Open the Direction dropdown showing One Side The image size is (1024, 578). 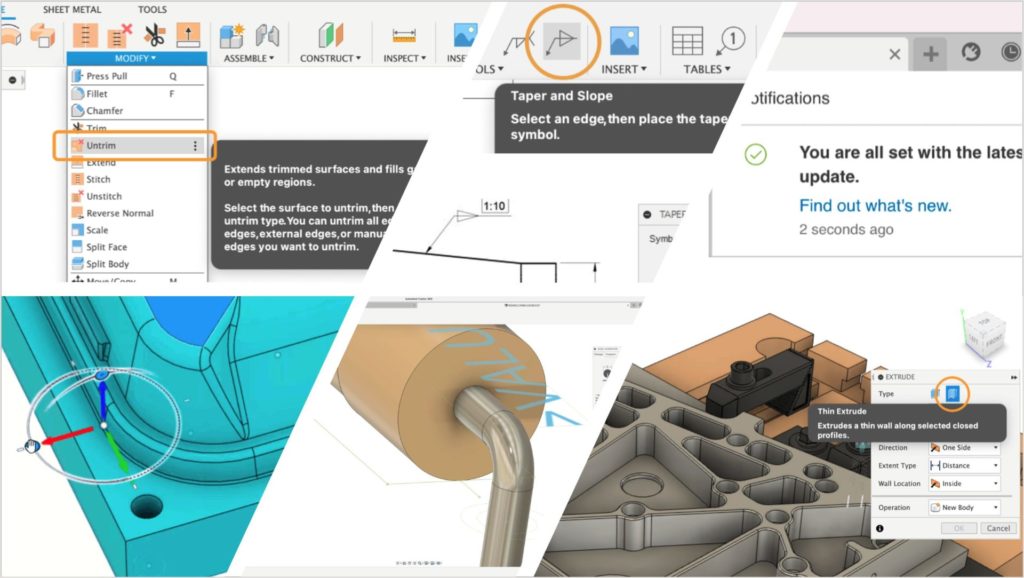coord(965,447)
